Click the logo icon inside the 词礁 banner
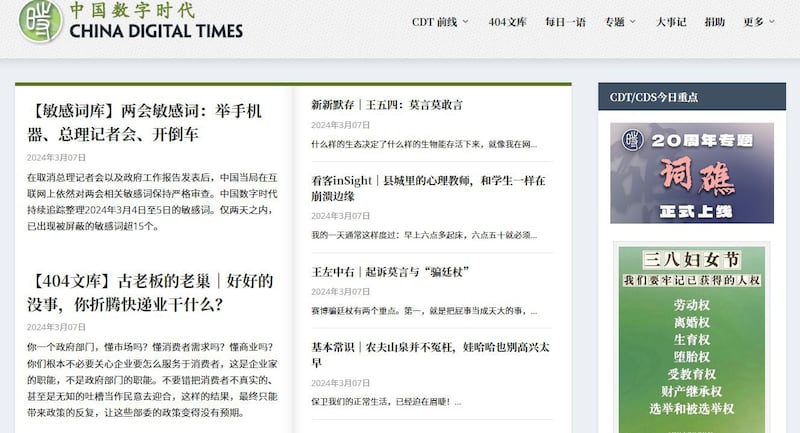Screen dimensions: 800x433 [632, 142]
